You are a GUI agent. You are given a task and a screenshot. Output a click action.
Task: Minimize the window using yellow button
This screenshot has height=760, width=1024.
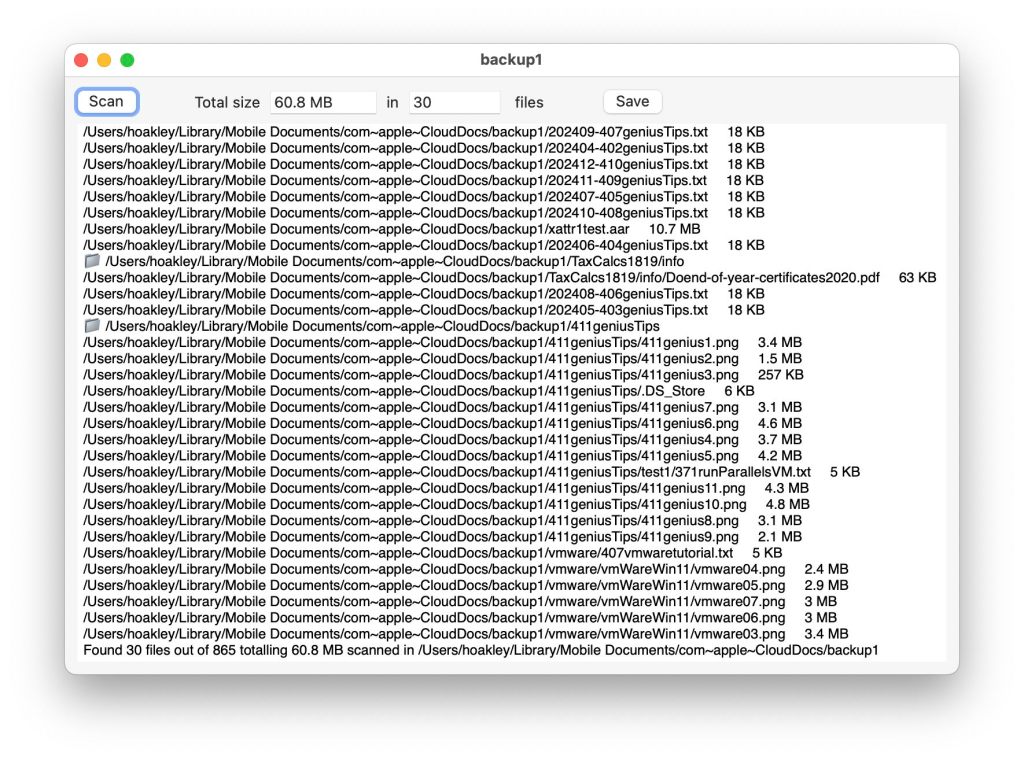click(104, 60)
